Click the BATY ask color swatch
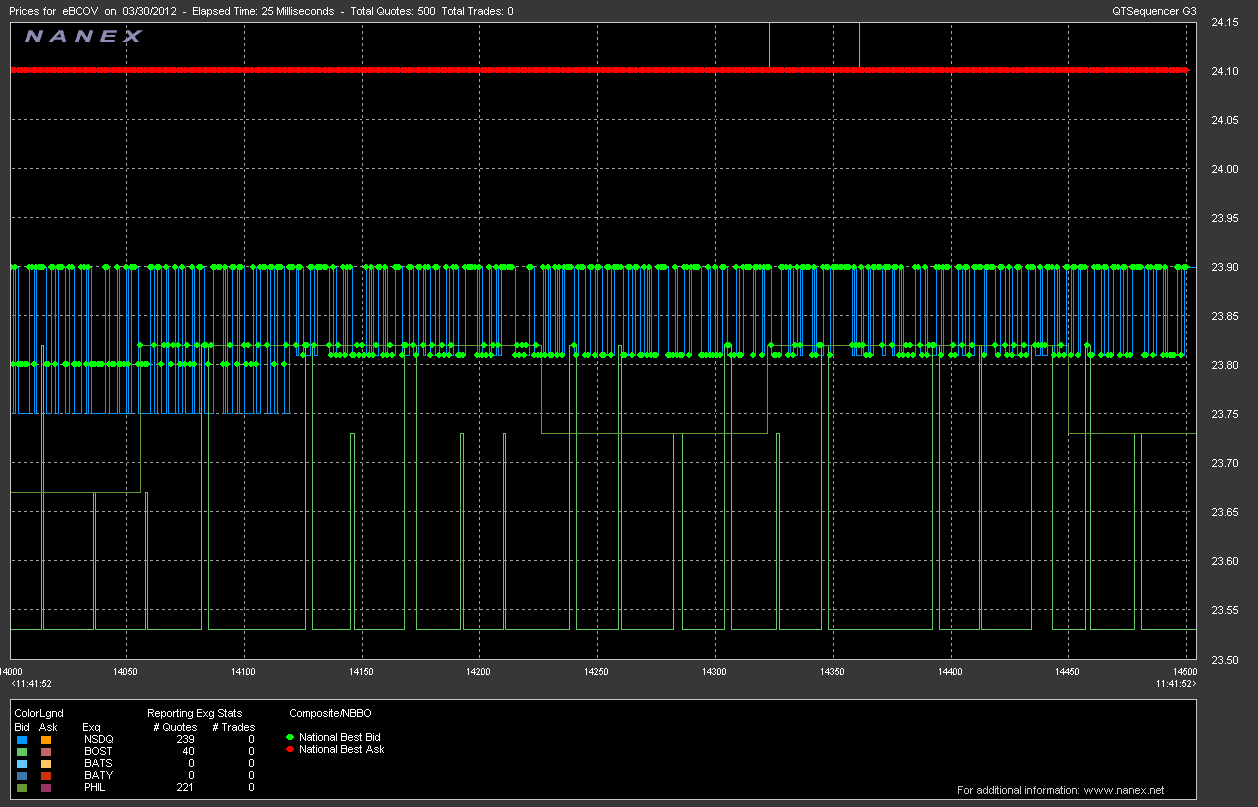1258x807 pixels. pyautogui.click(x=44, y=775)
